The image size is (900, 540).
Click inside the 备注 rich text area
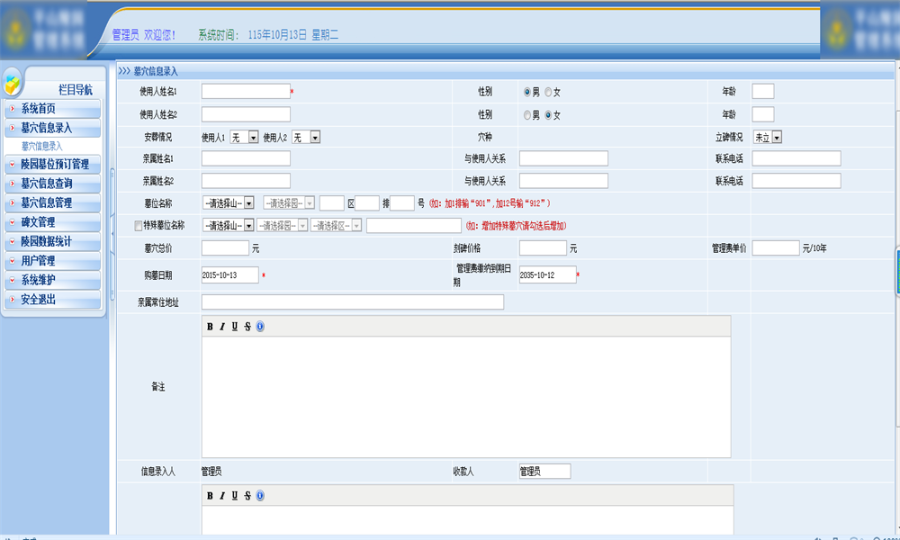click(x=466, y=397)
